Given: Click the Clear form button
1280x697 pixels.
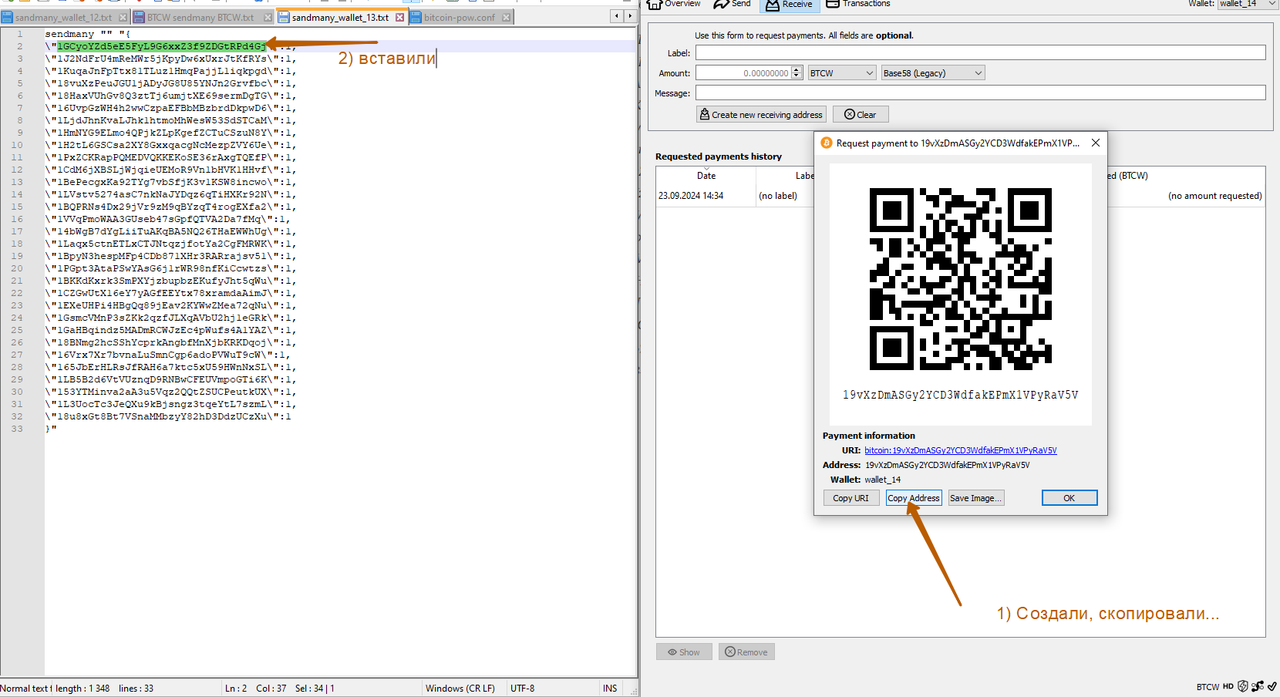Looking at the screenshot, I should coord(860,115).
